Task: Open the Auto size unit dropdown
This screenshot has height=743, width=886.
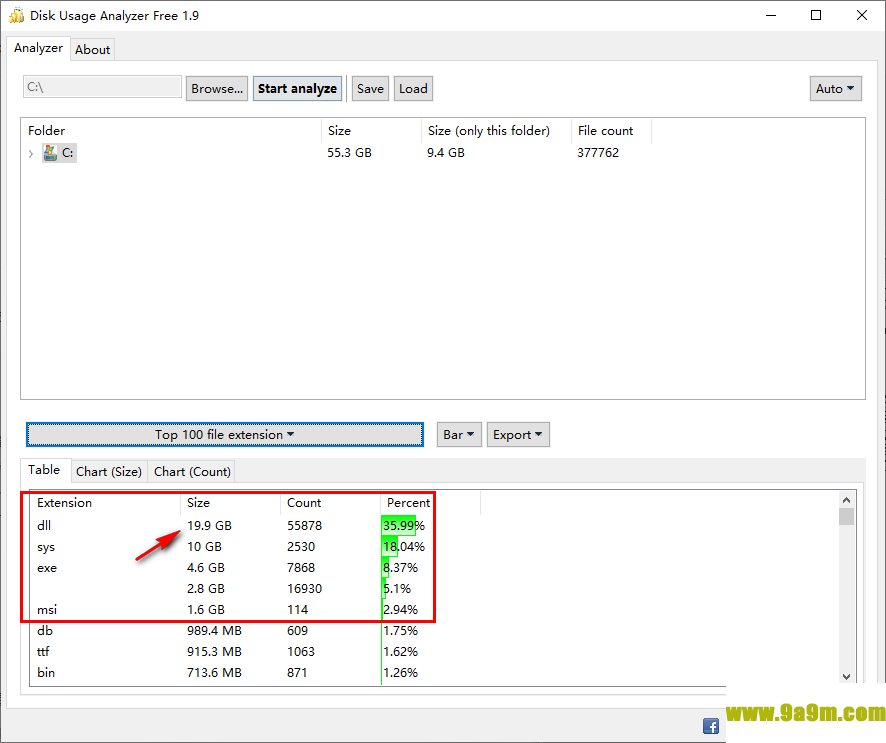Action: [835, 89]
